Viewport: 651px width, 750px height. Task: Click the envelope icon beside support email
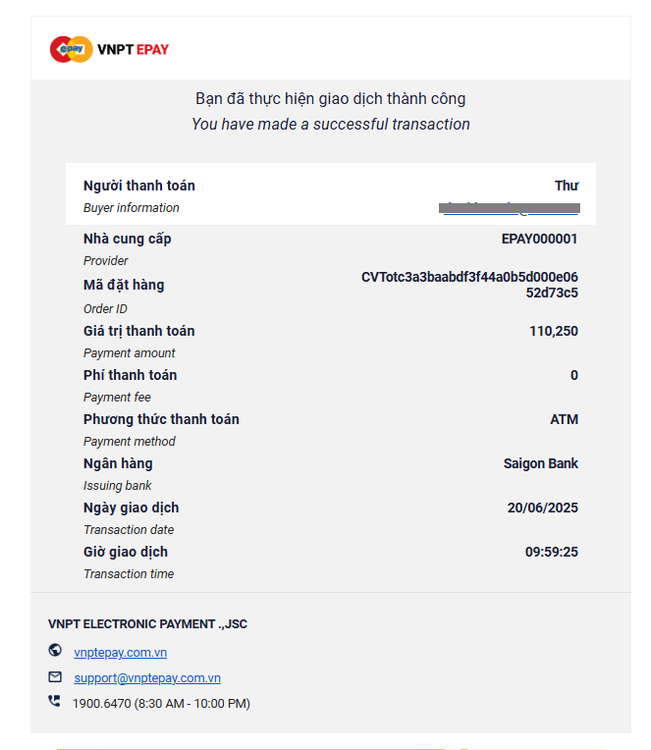coord(55,677)
